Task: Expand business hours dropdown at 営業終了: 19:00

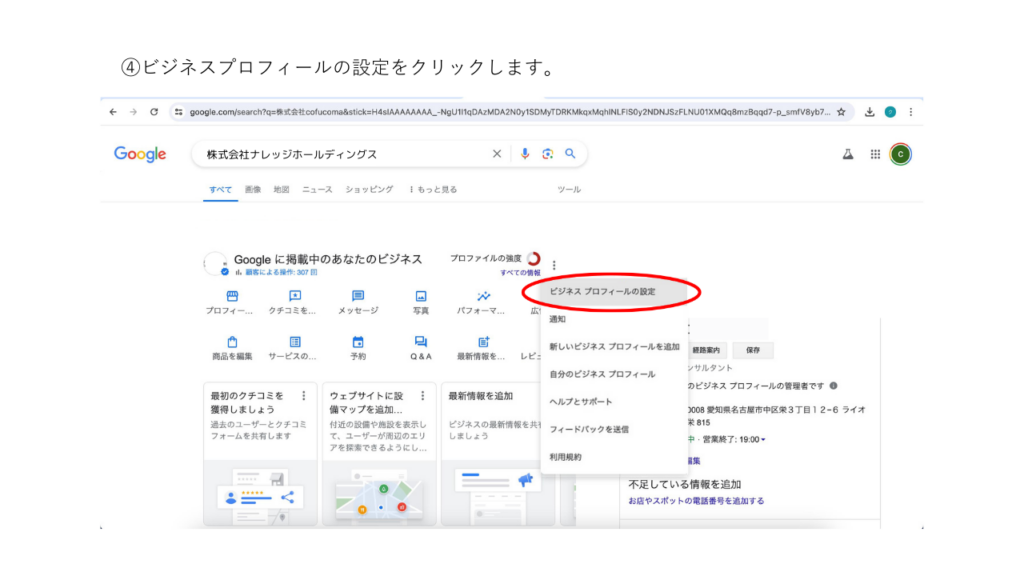Action: click(763, 440)
